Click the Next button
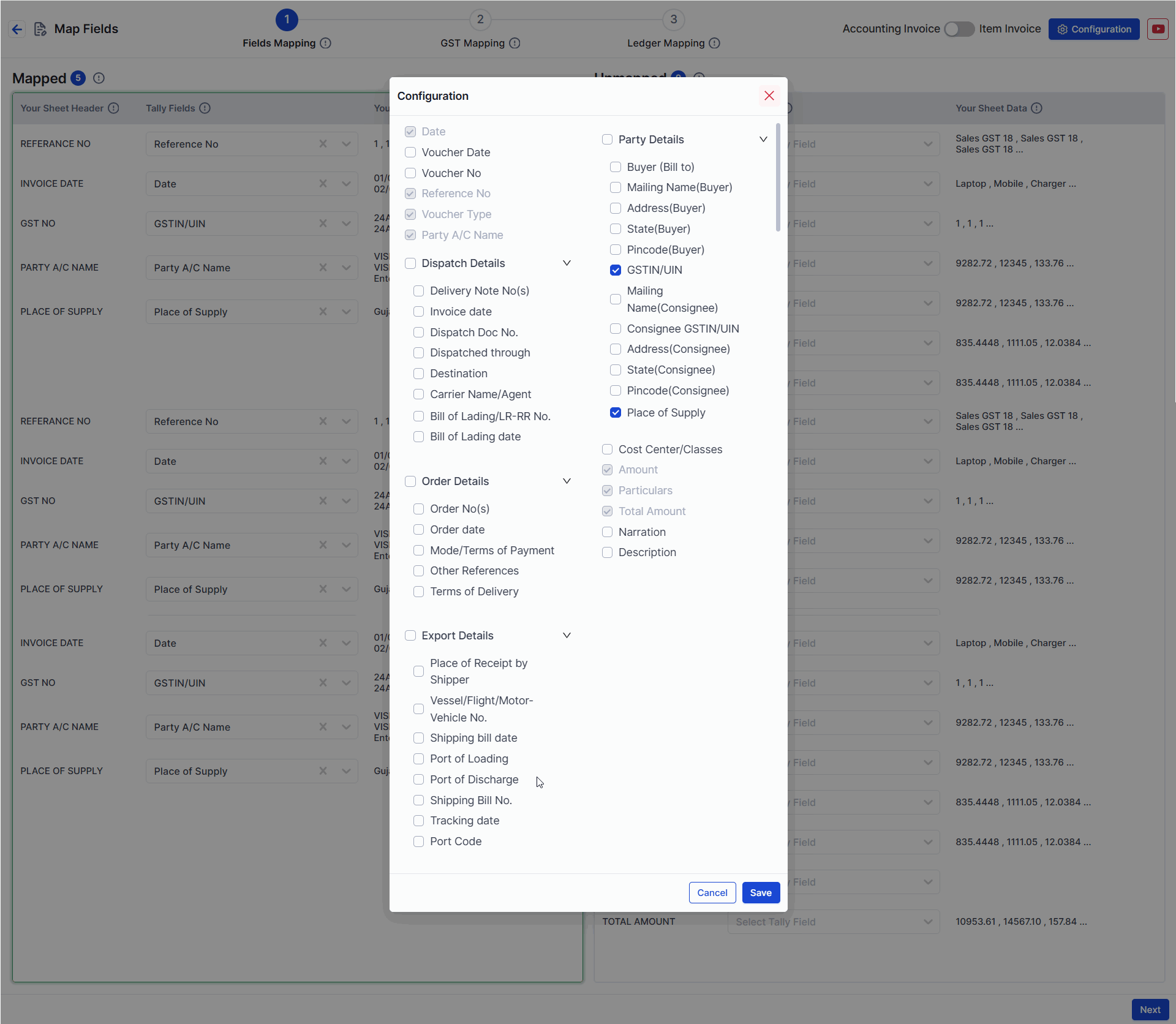 point(1150,1010)
